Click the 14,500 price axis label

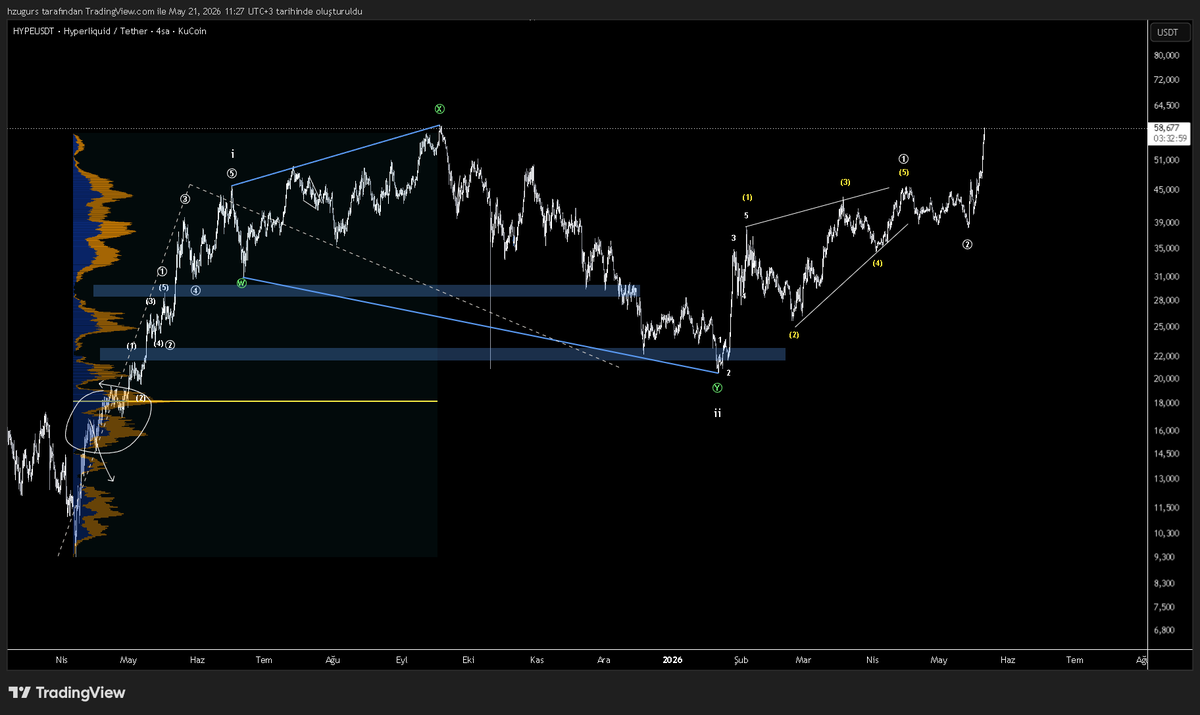(1166, 454)
